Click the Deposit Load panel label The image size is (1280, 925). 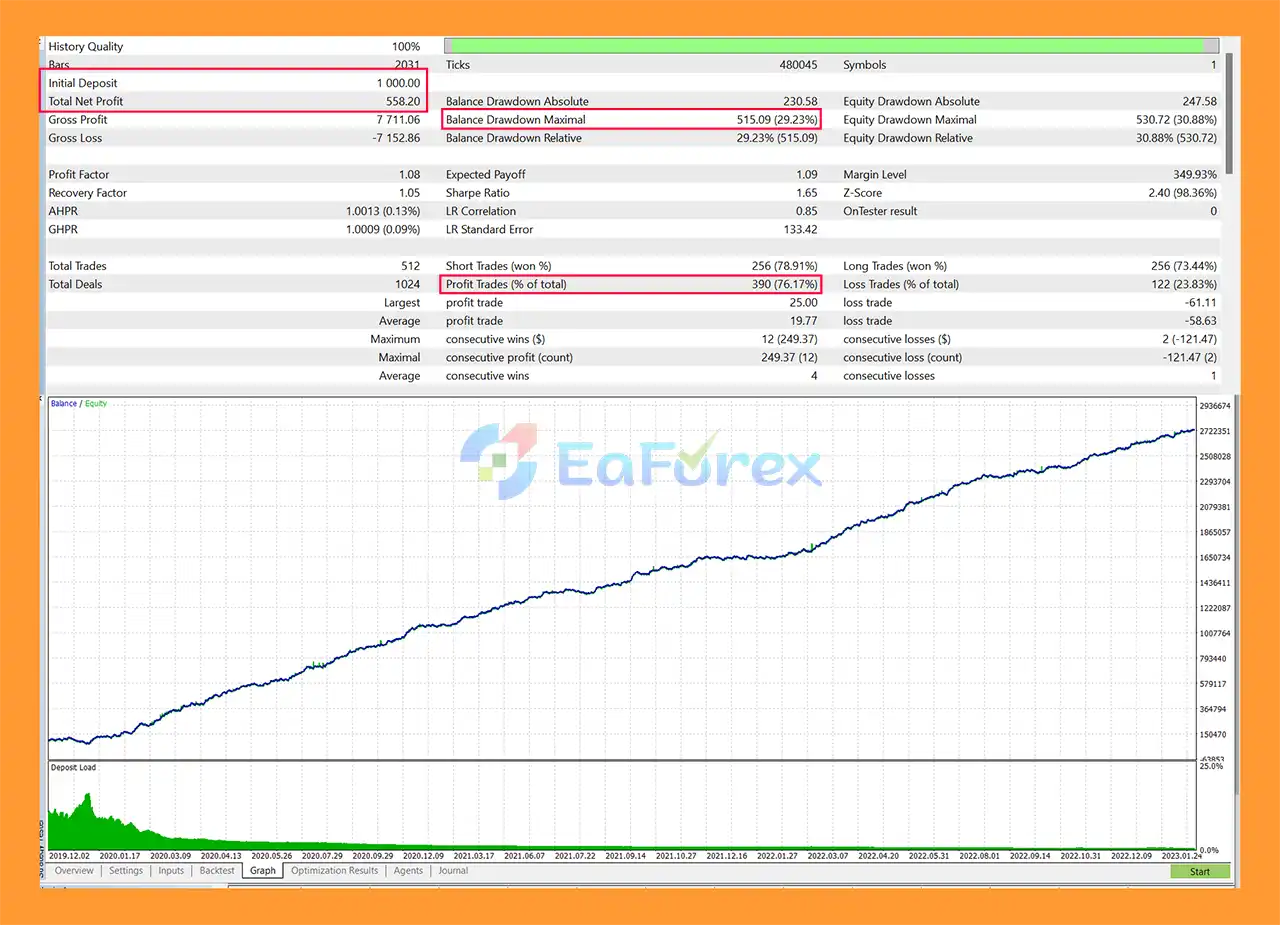tap(73, 768)
